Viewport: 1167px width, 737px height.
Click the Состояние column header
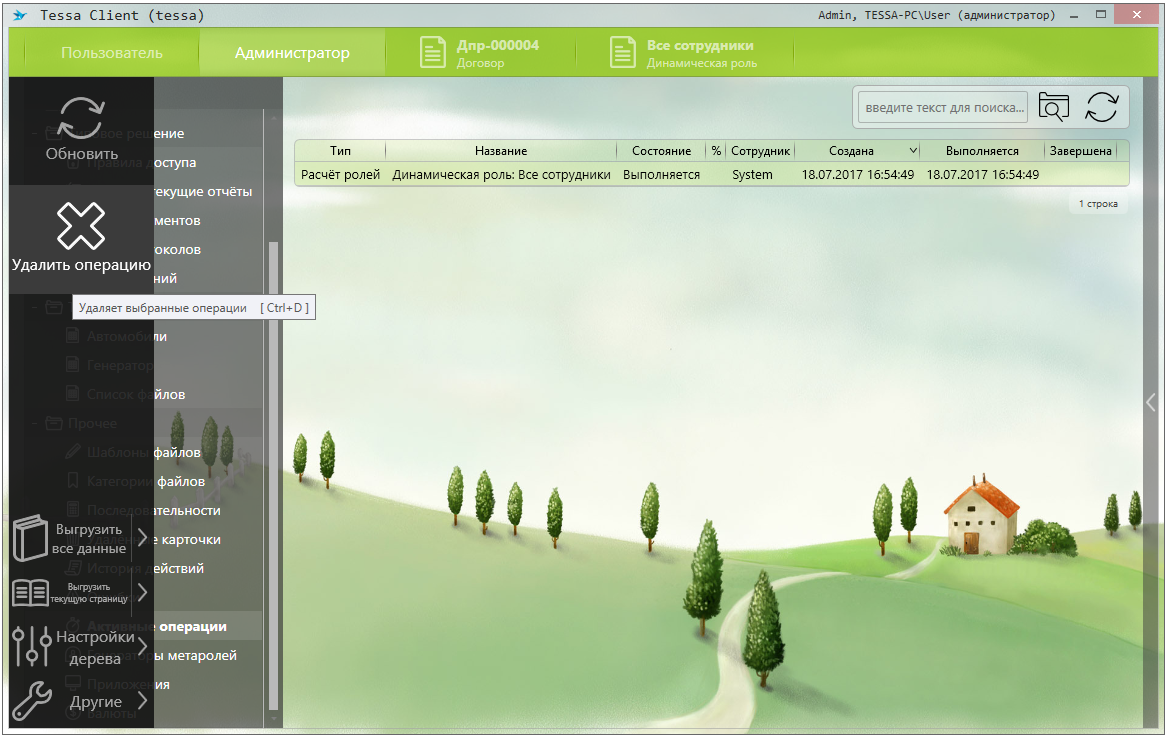click(662, 150)
